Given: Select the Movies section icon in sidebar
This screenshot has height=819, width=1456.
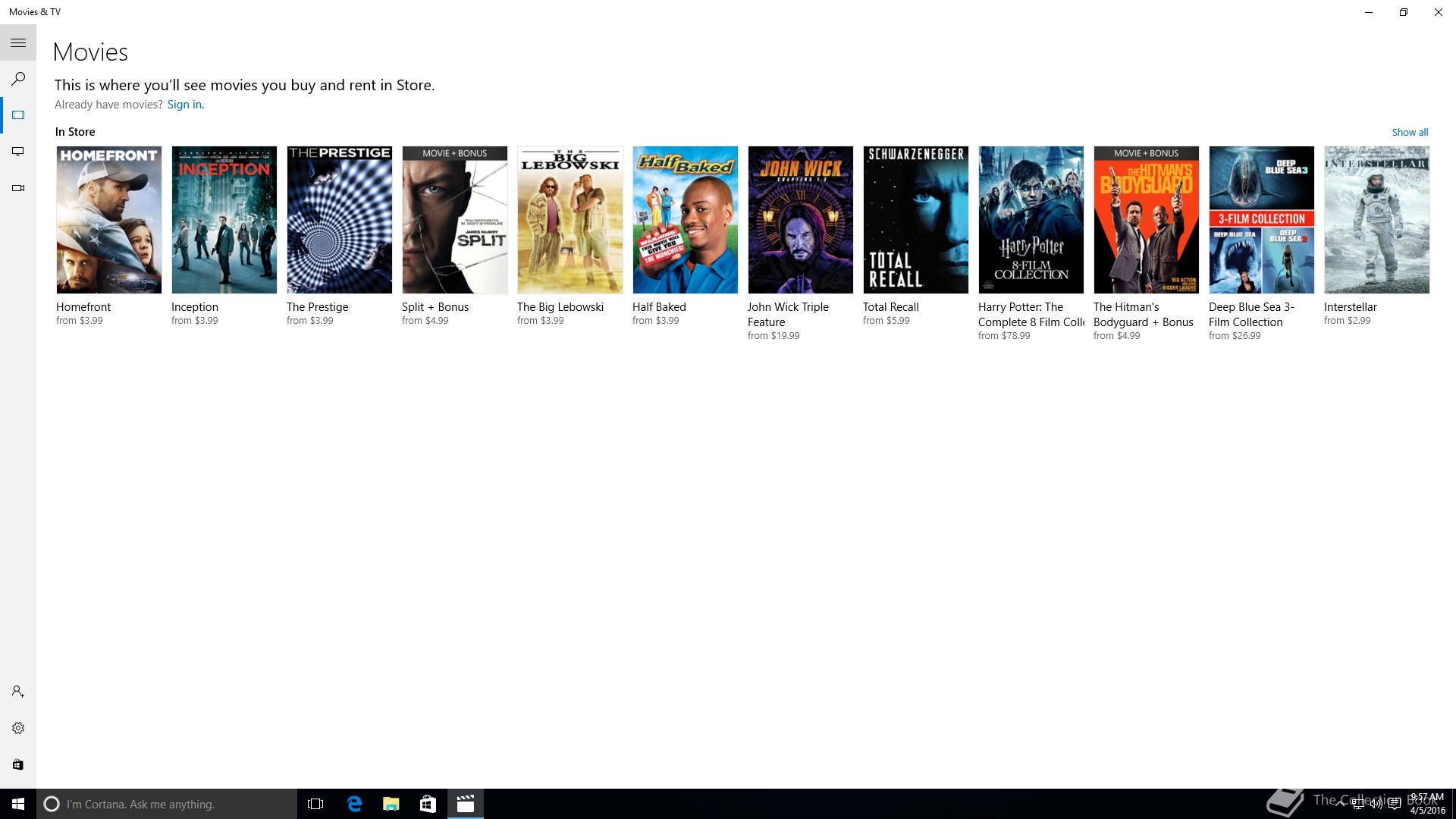Looking at the screenshot, I should click(18, 115).
